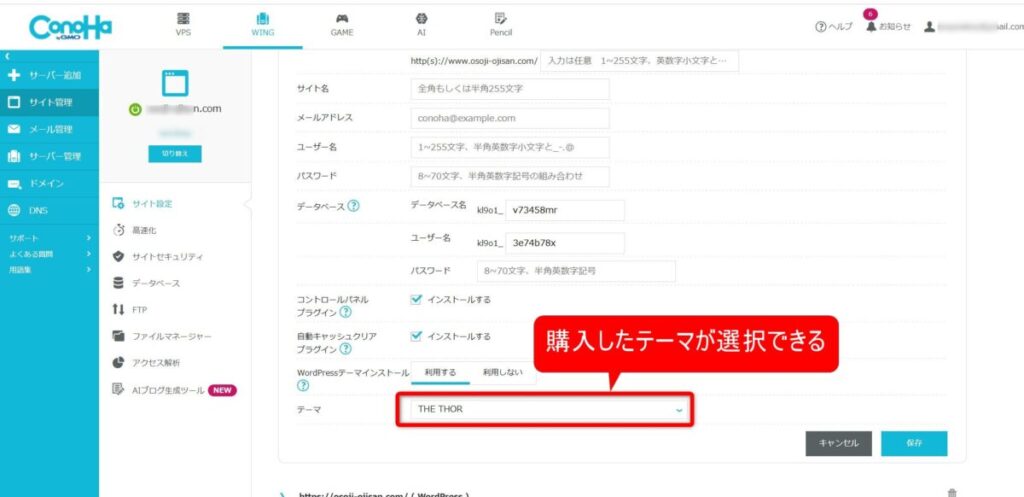Click the URL path input field

(640, 61)
